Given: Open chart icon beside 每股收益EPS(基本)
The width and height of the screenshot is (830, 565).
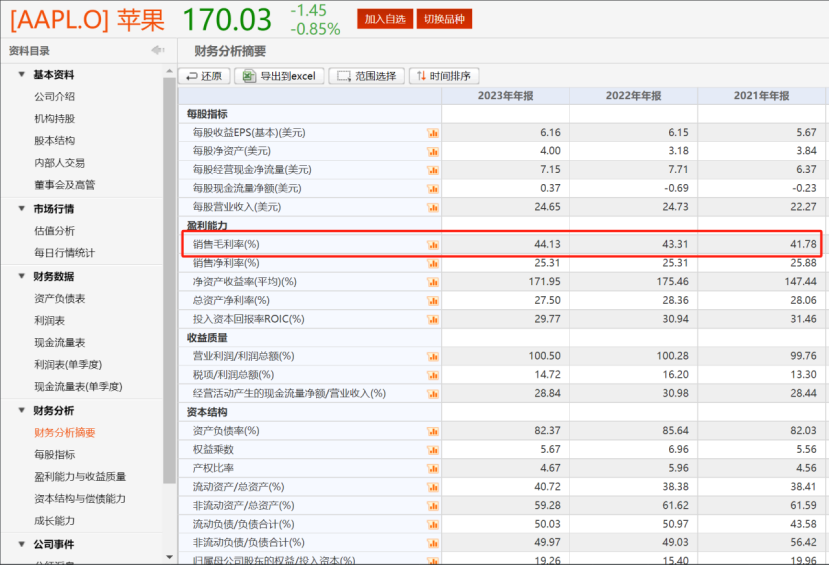Looking at the screenshot, I should (x=433, y=133).
